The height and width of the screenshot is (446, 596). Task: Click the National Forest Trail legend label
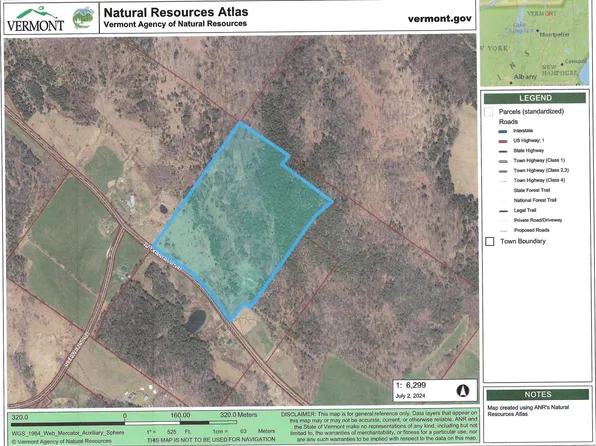(535, 200)
